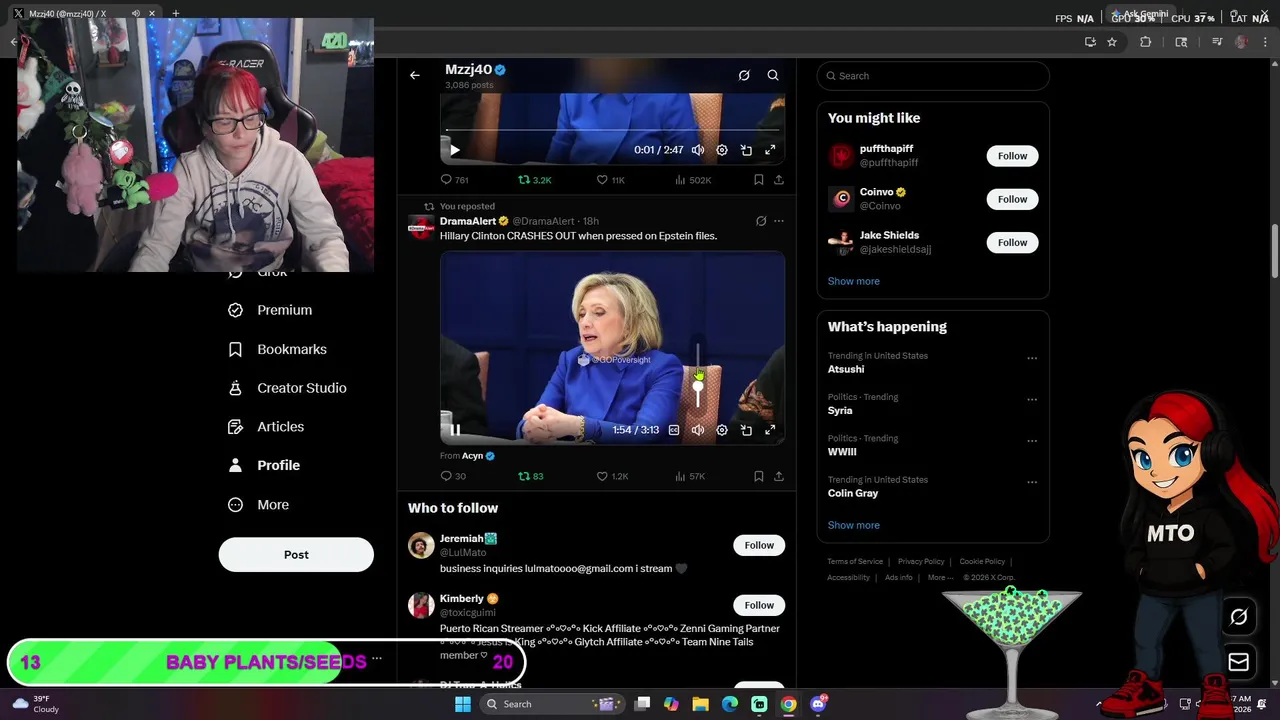Expand footer More dropdown
This screenshot has width=1280, height=720.
[940, 577]
